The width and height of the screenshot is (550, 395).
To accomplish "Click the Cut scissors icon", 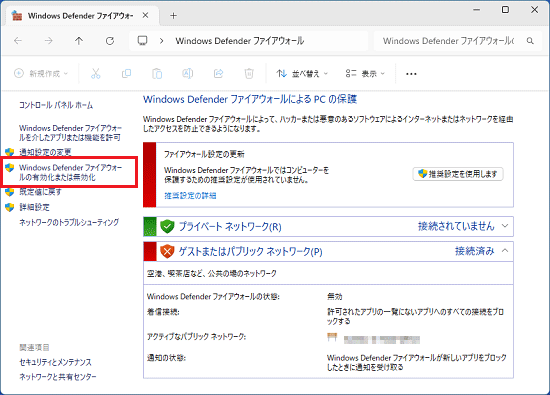I will (x=95, y=73).
